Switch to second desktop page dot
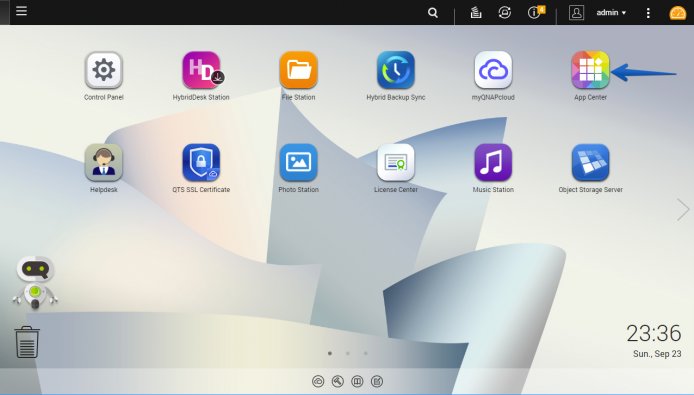 [348, 353]
